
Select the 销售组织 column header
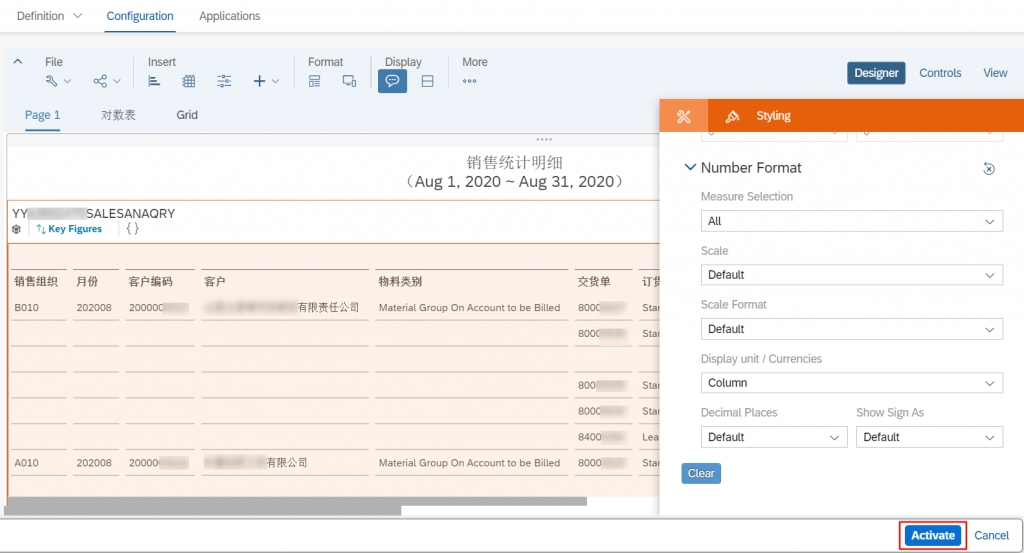pyautogui.click(x=36, y=281)
